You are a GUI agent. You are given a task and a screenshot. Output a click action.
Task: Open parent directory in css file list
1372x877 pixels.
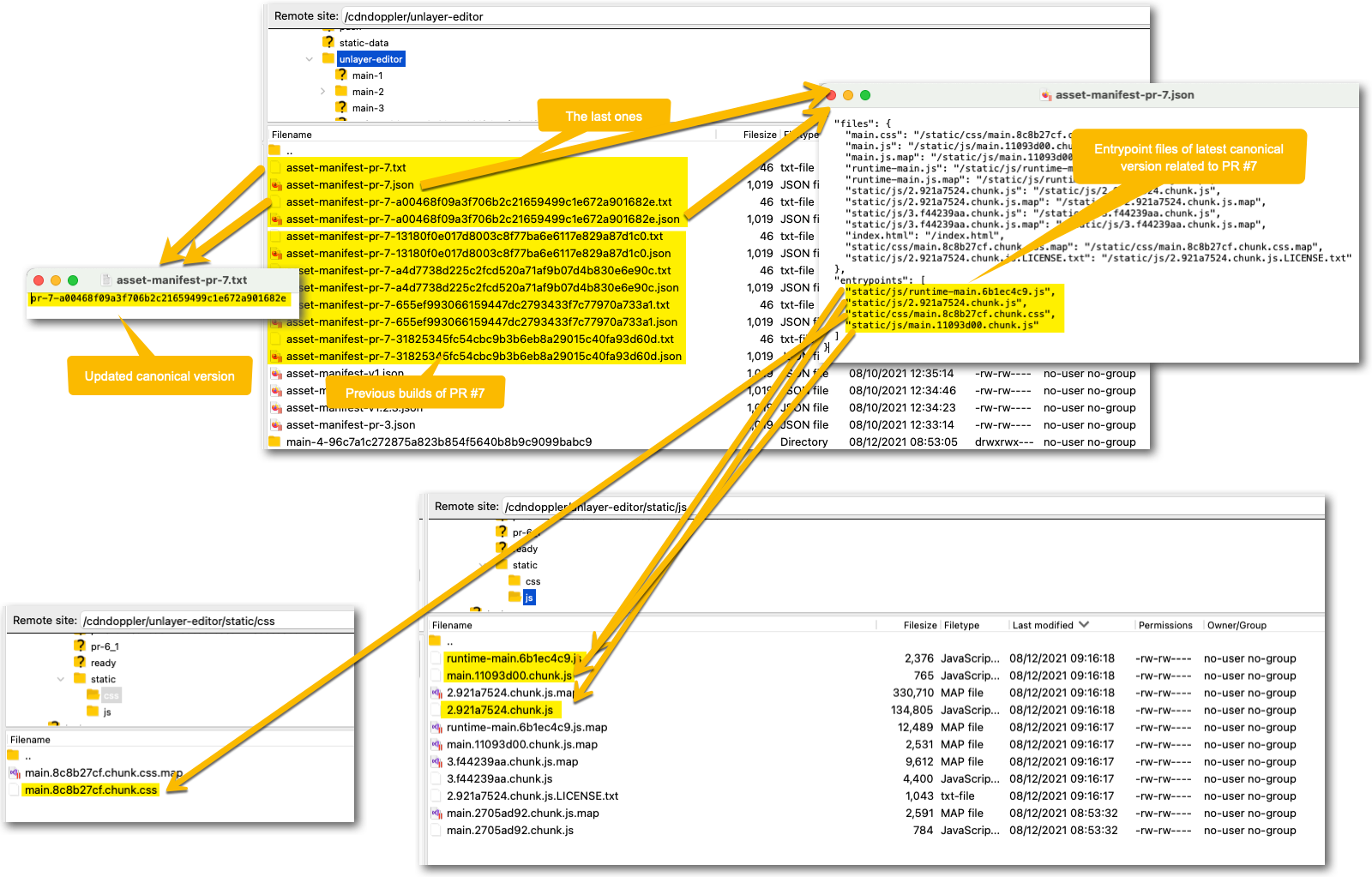pos(14,755)
